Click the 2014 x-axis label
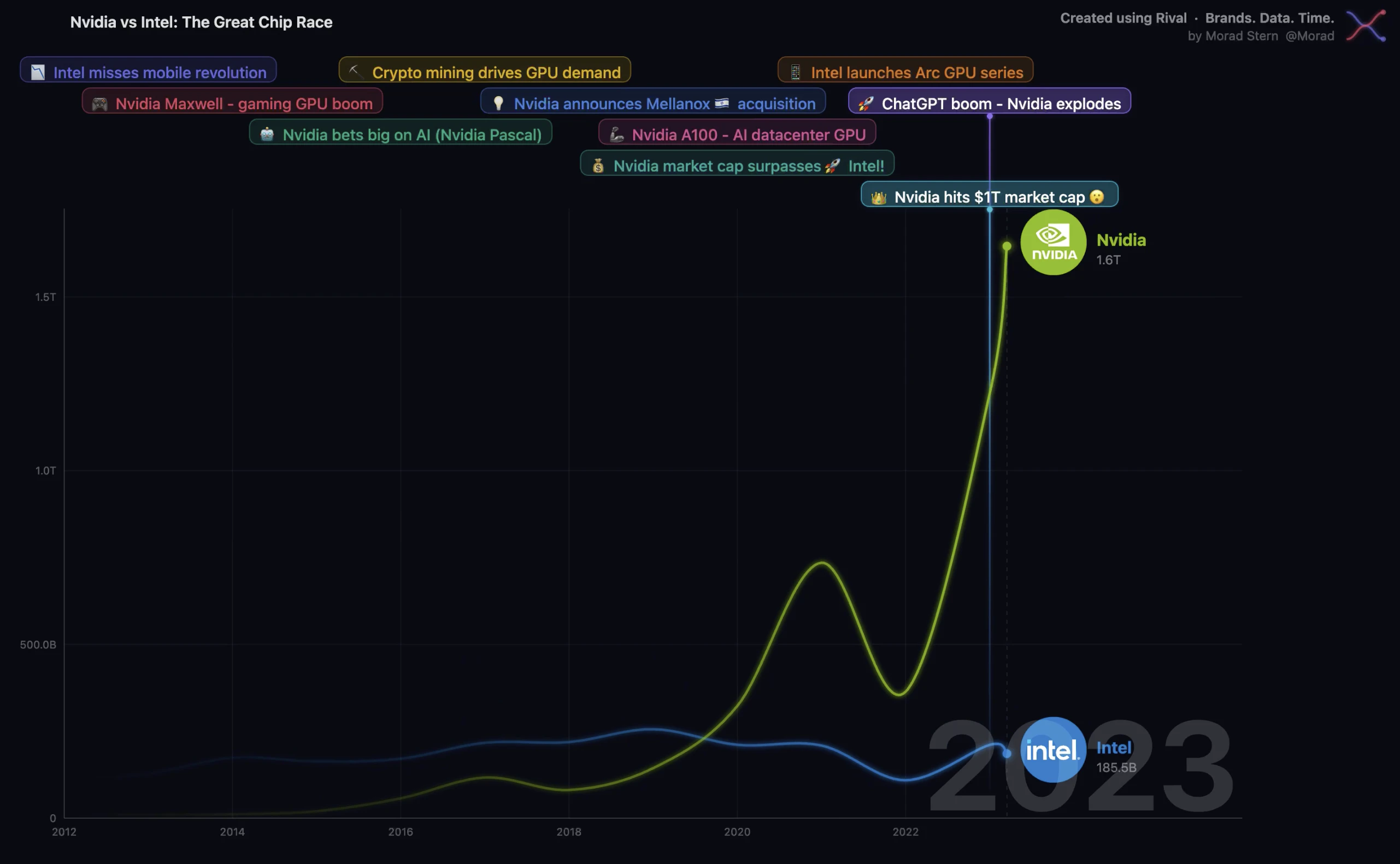This screenshot has width=1400, height=864. 232,832
